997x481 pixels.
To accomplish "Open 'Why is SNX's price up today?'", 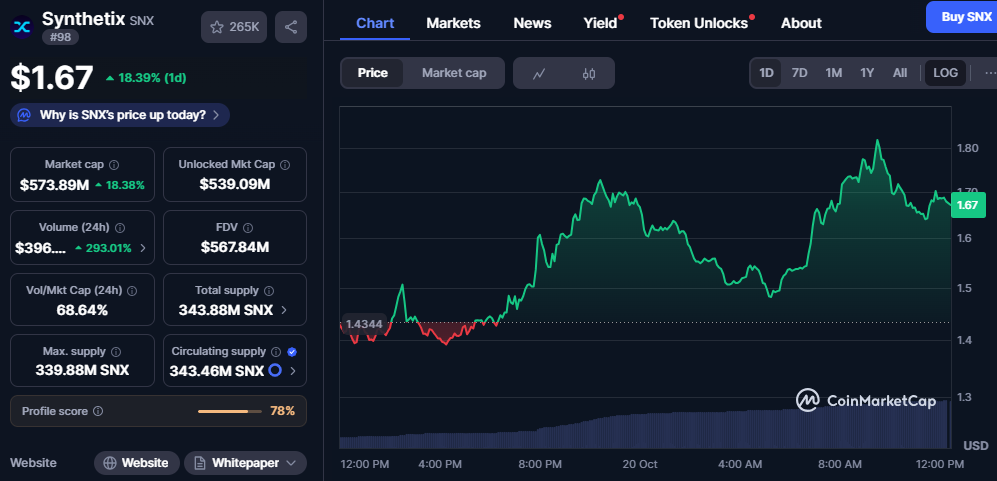I will pos(120,115).
